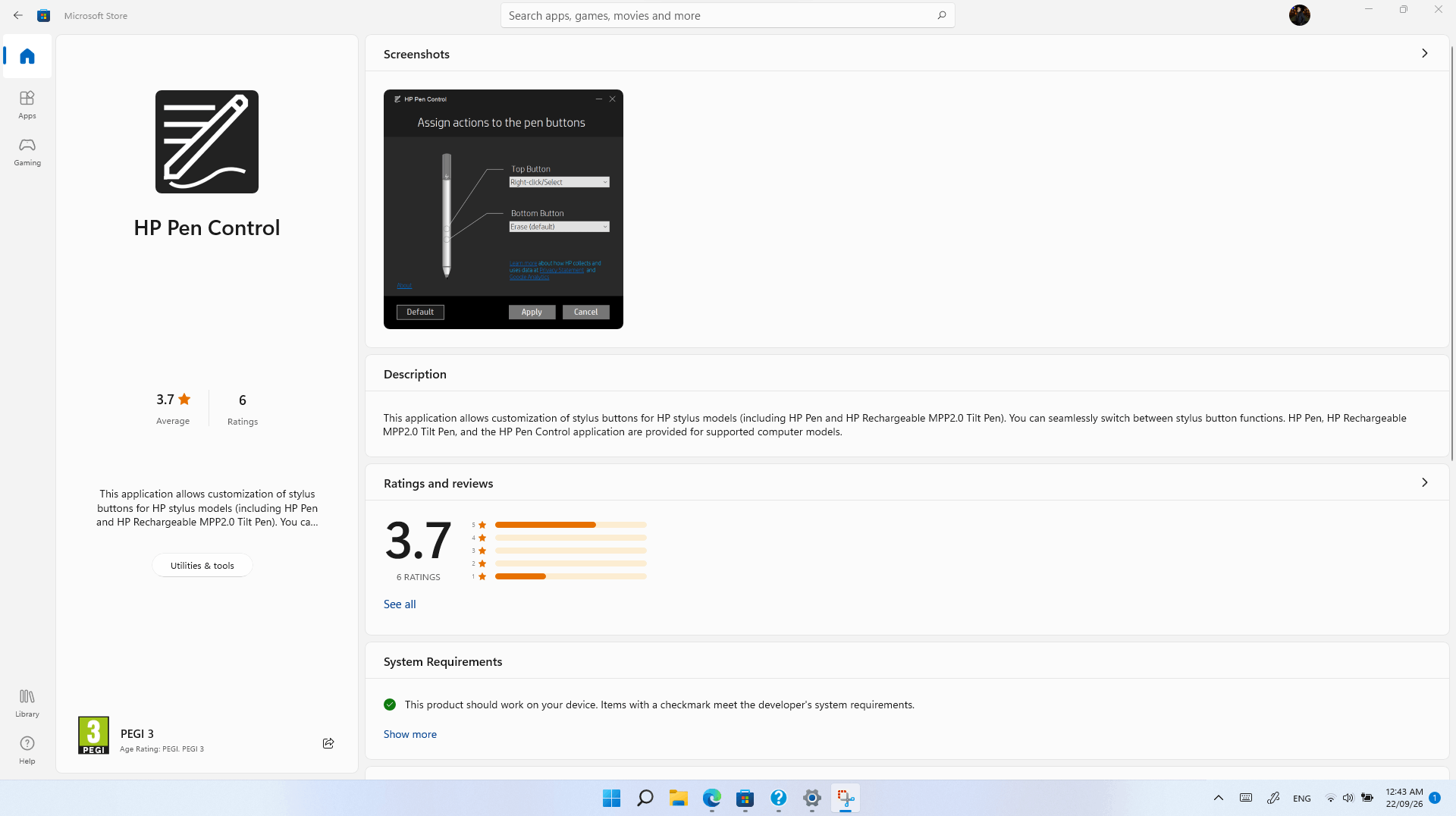Open the Library from the sidebar

tap(27, 701)
